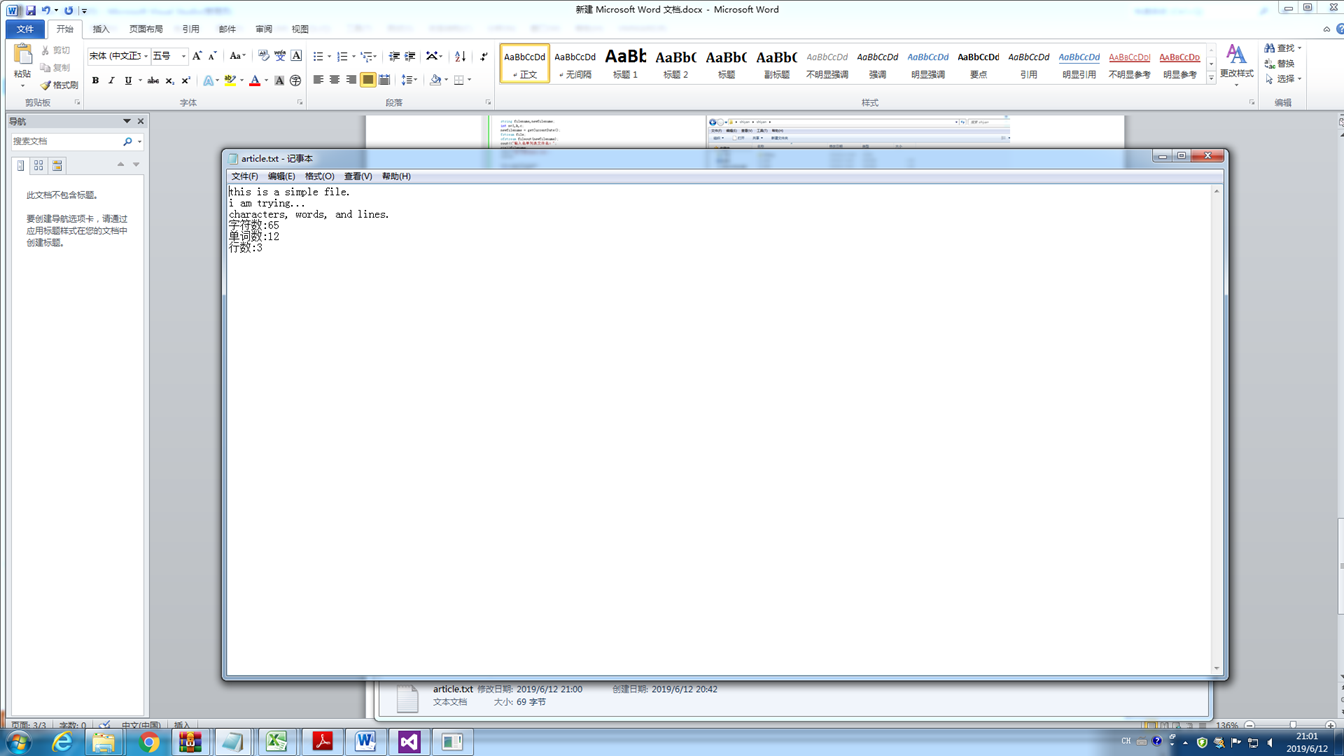Apply the 标题 1 style
1344x756 pixels.
[x=625, y=63]
